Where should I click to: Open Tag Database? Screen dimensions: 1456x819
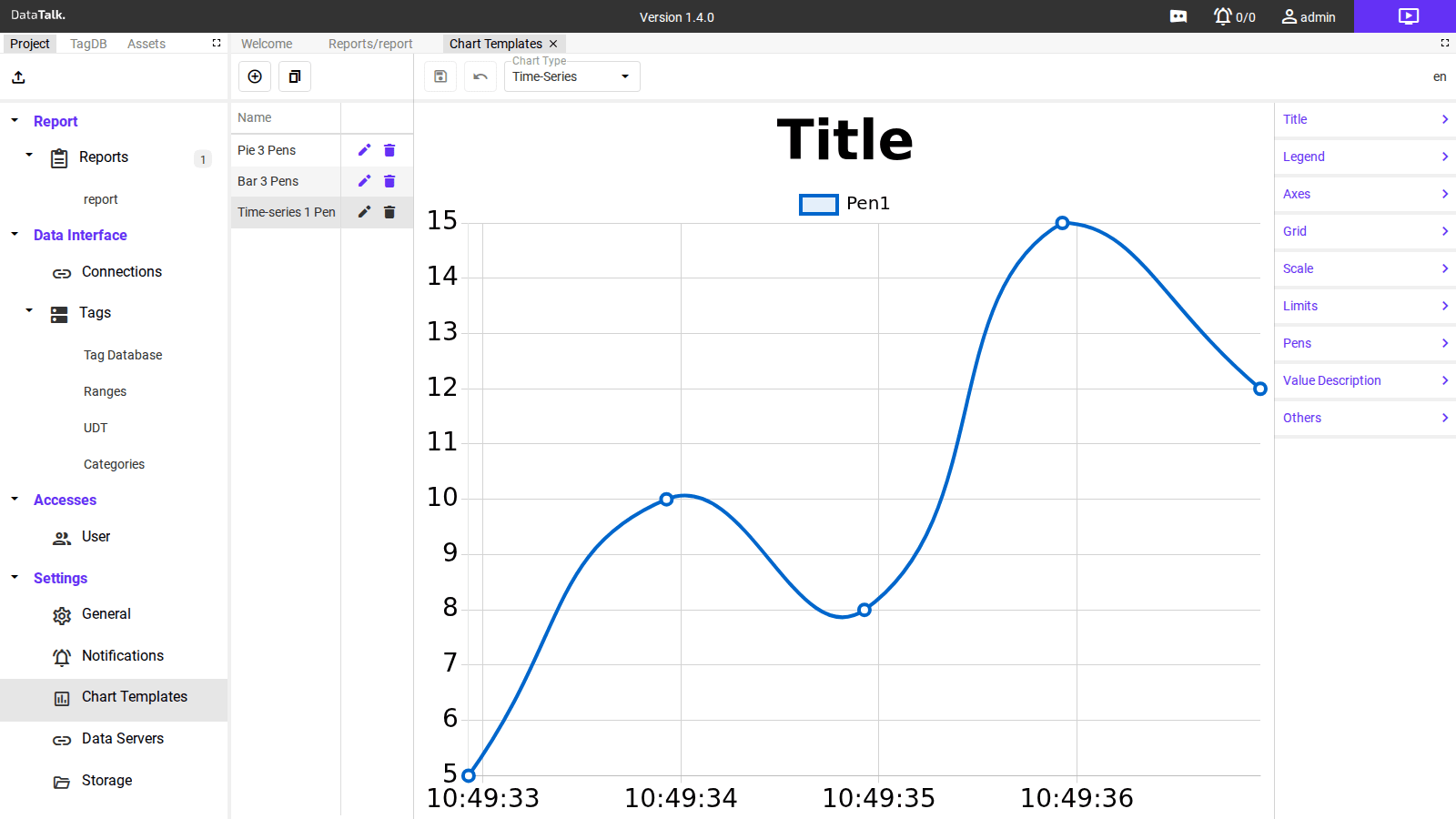pyautogui.click(x=123, y=355)
